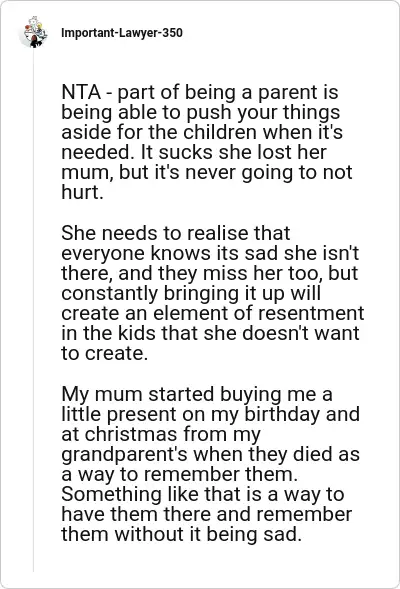
Task: Click the line 'aside for the children when it's'
Action: 202,132
